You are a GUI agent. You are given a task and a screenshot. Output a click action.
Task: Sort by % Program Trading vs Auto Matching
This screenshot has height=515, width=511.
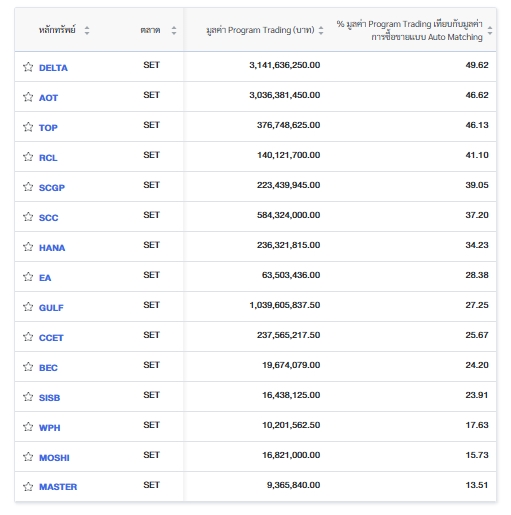(490, 30)
